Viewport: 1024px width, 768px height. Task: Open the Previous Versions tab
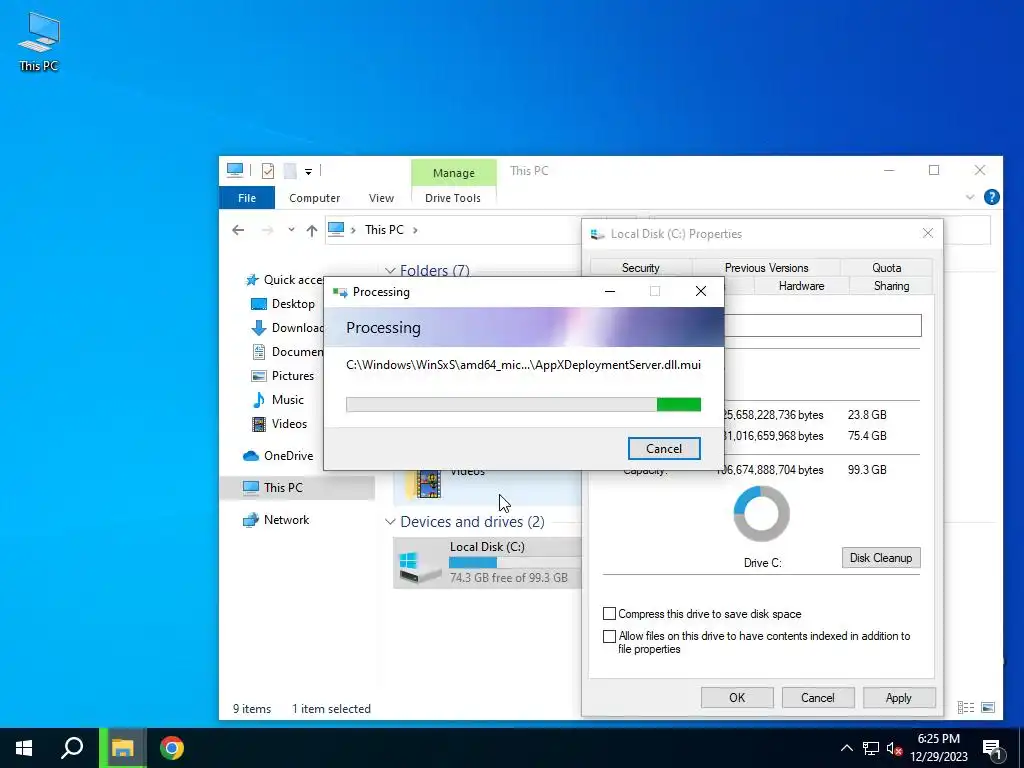point(766,268)
